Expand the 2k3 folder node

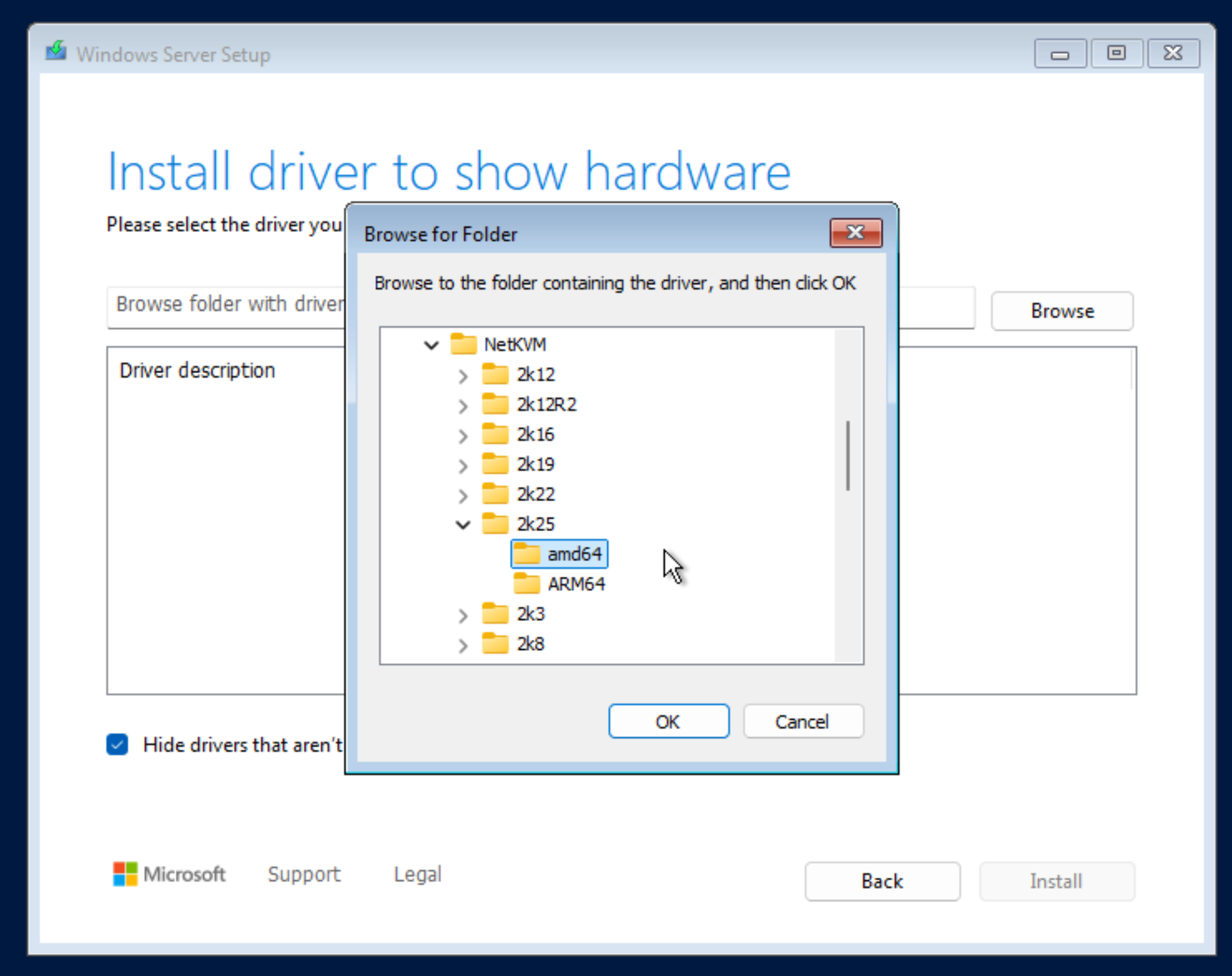point(463,616)
